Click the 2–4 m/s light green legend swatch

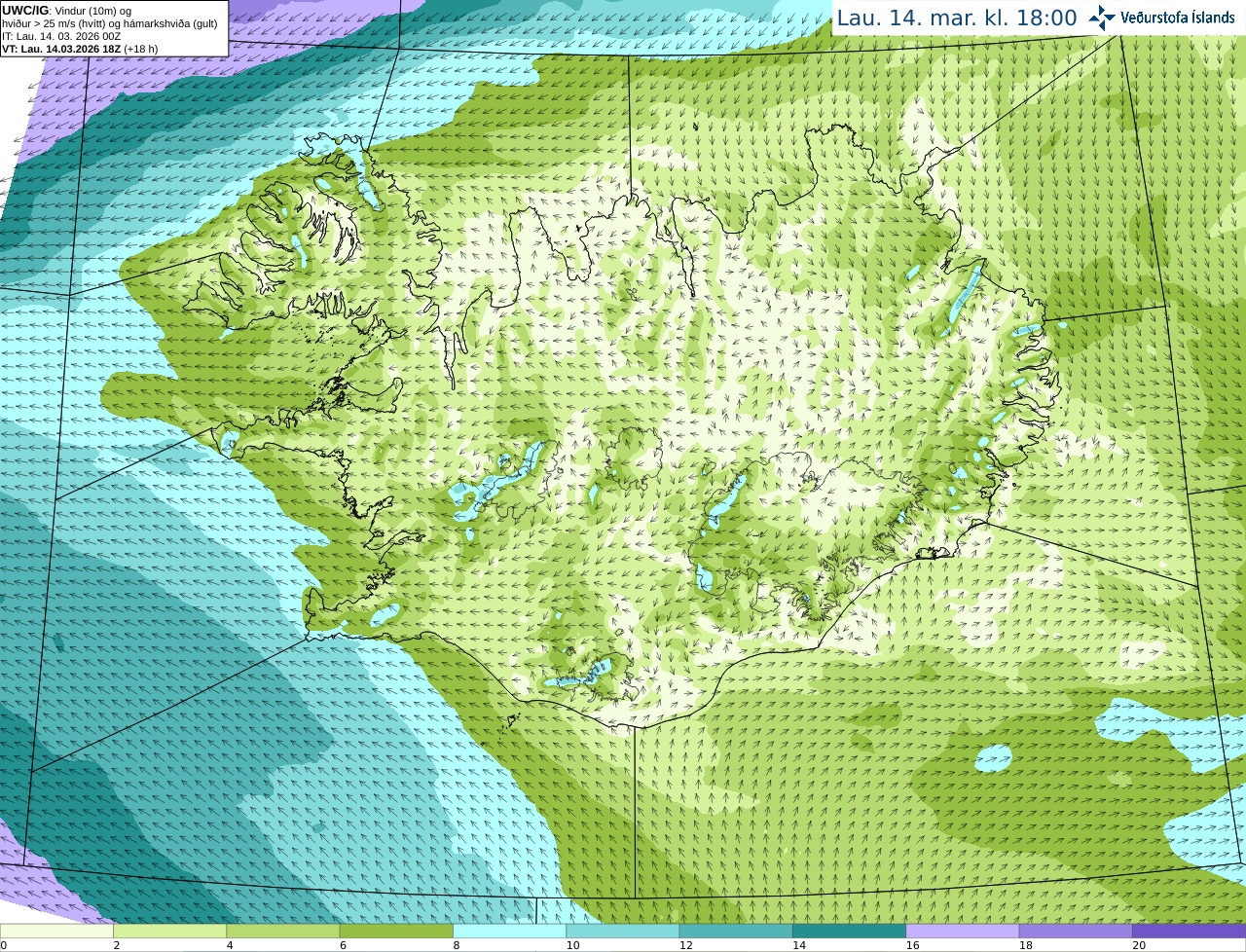[x=169, y=931]
